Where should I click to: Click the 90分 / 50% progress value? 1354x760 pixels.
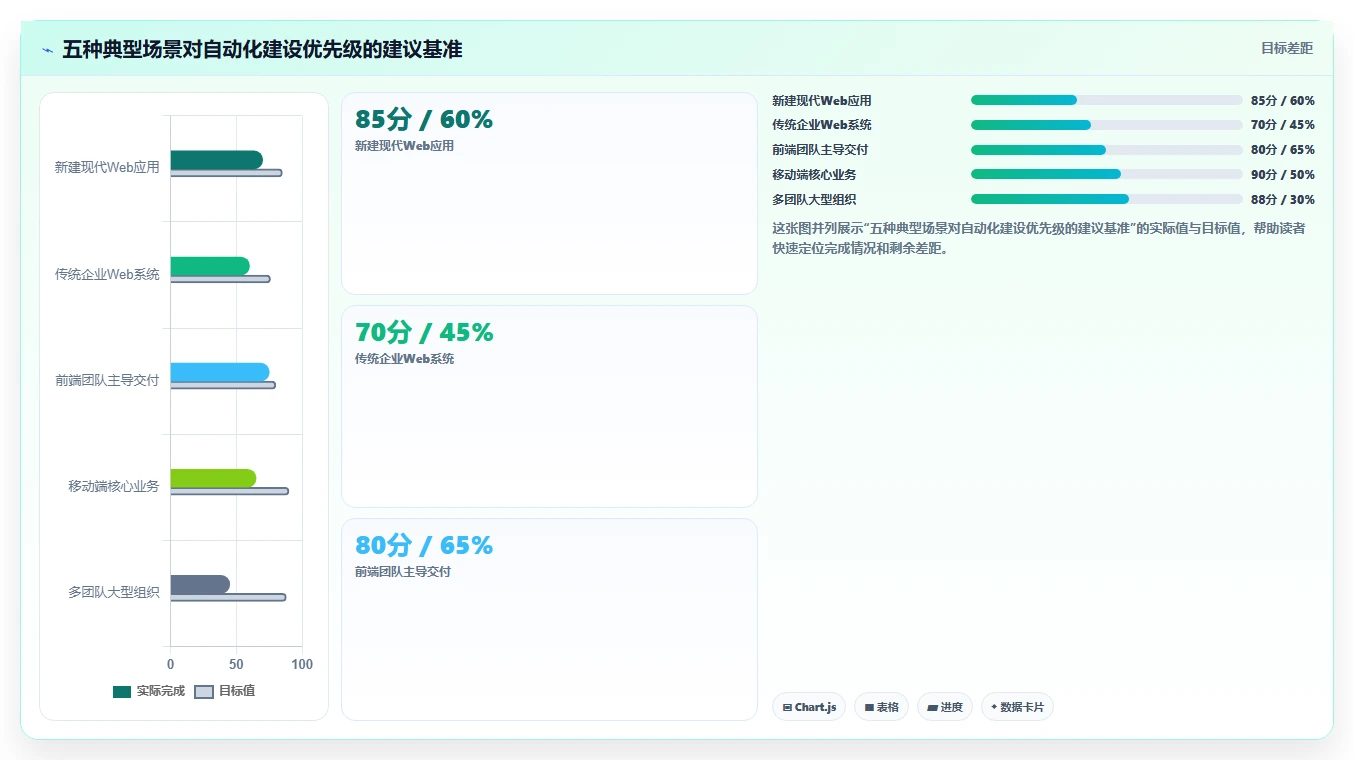1283,175
